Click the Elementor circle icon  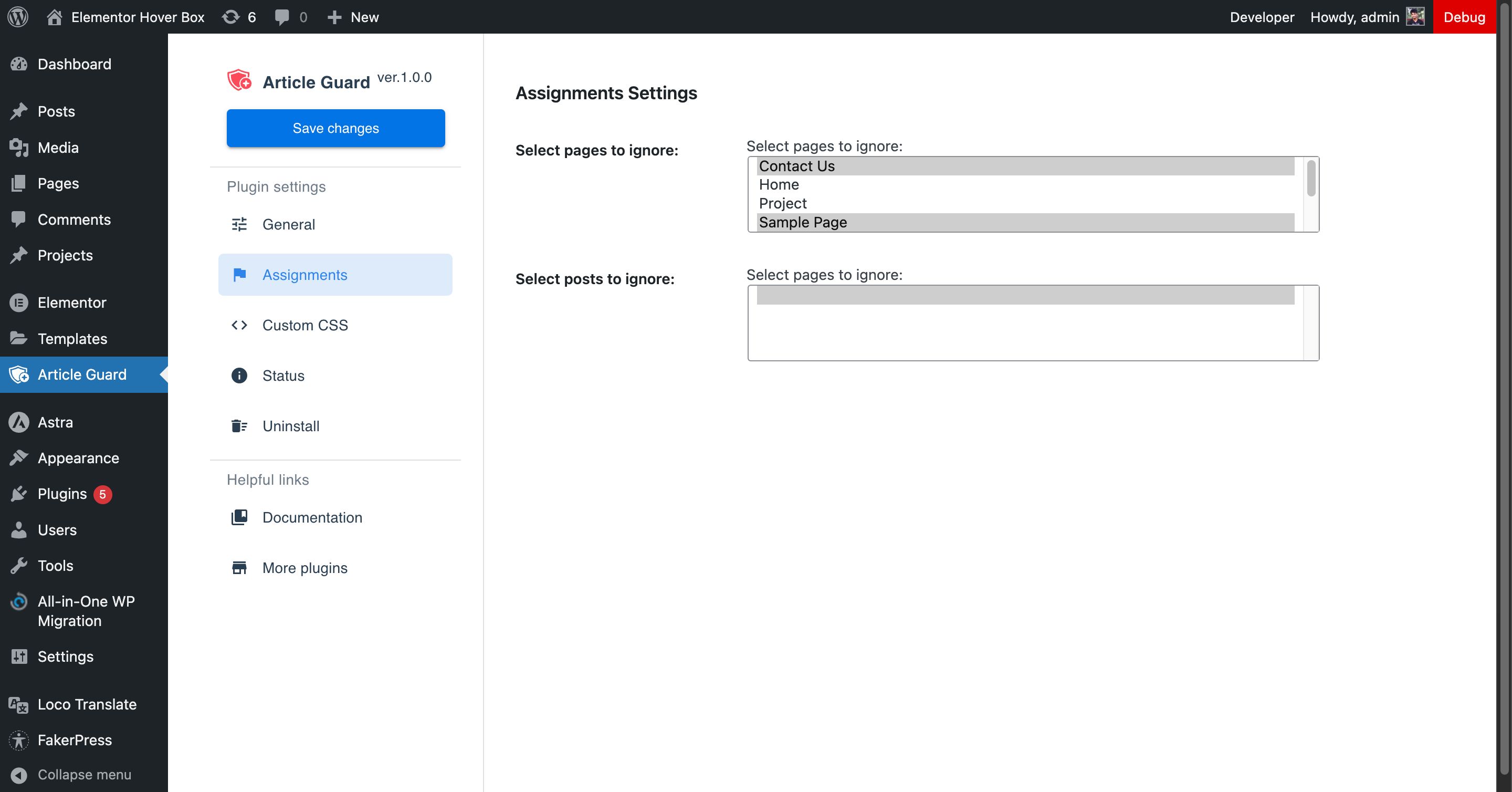[x=19, y=303]
